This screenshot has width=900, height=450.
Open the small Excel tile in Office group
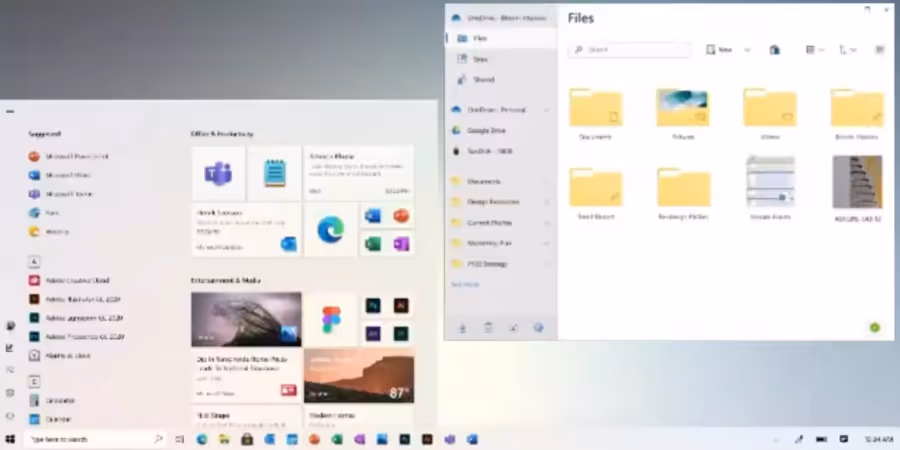[x=373, y=244]
